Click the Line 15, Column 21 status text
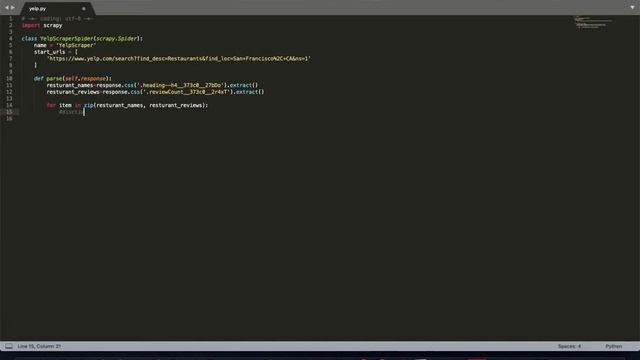Viewport: 640px width, 360px height. coord(39,346)
